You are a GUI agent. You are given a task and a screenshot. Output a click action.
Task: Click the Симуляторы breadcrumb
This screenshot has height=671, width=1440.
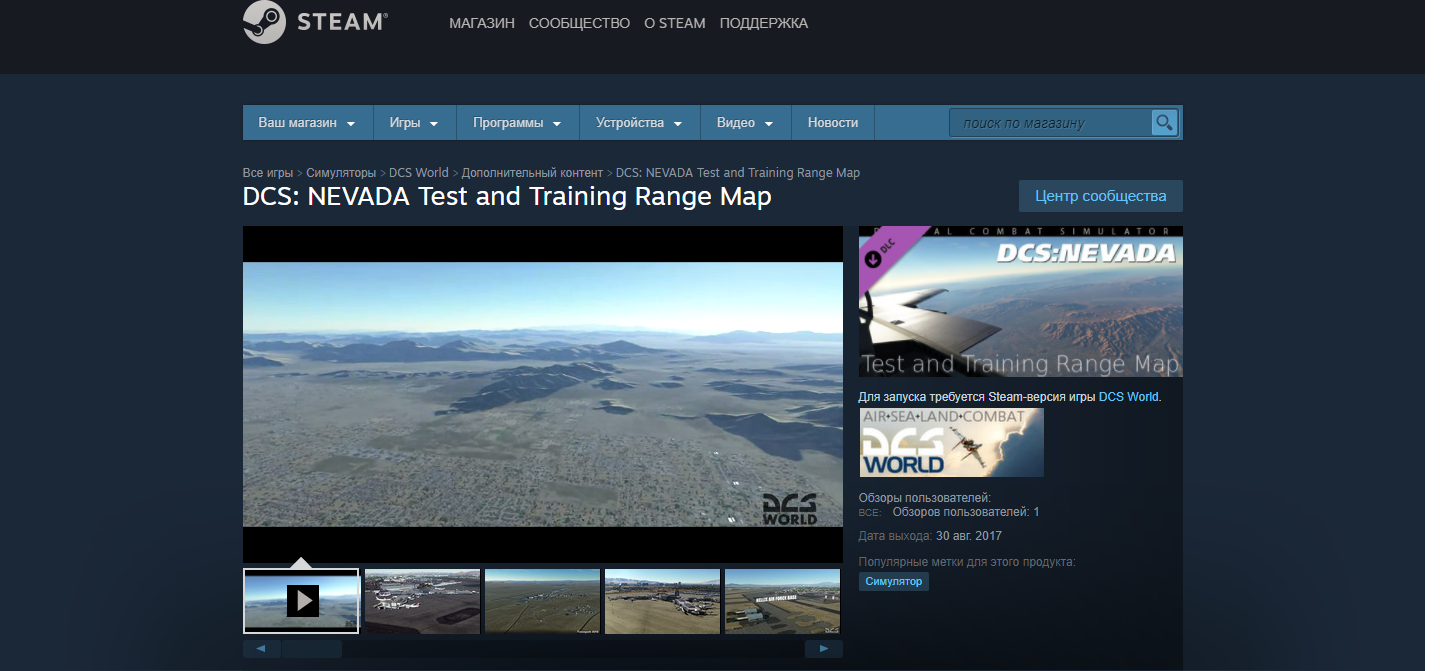point(341,173)
